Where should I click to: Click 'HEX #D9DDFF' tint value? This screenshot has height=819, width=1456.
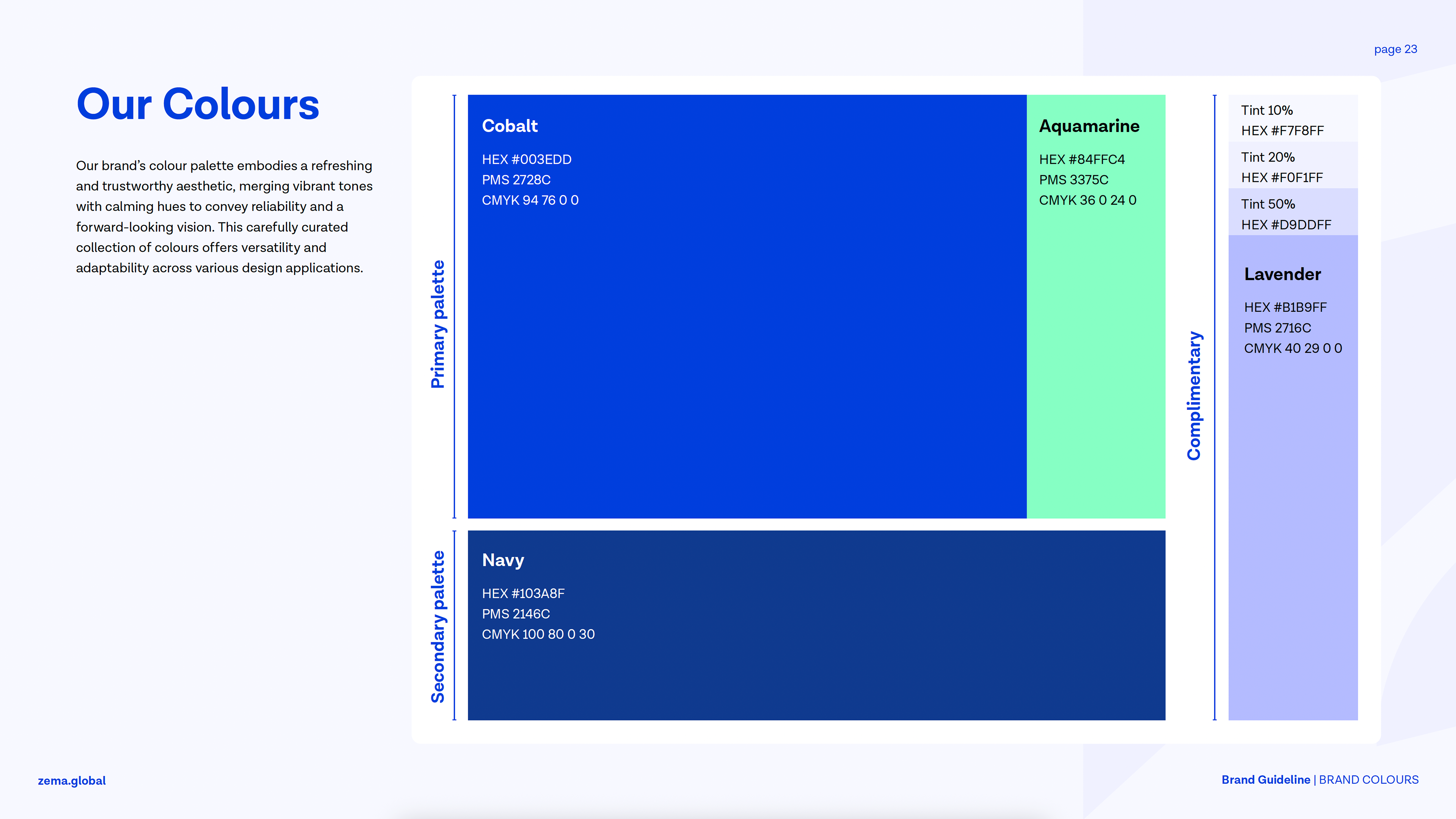click(x=1286, y=225)
